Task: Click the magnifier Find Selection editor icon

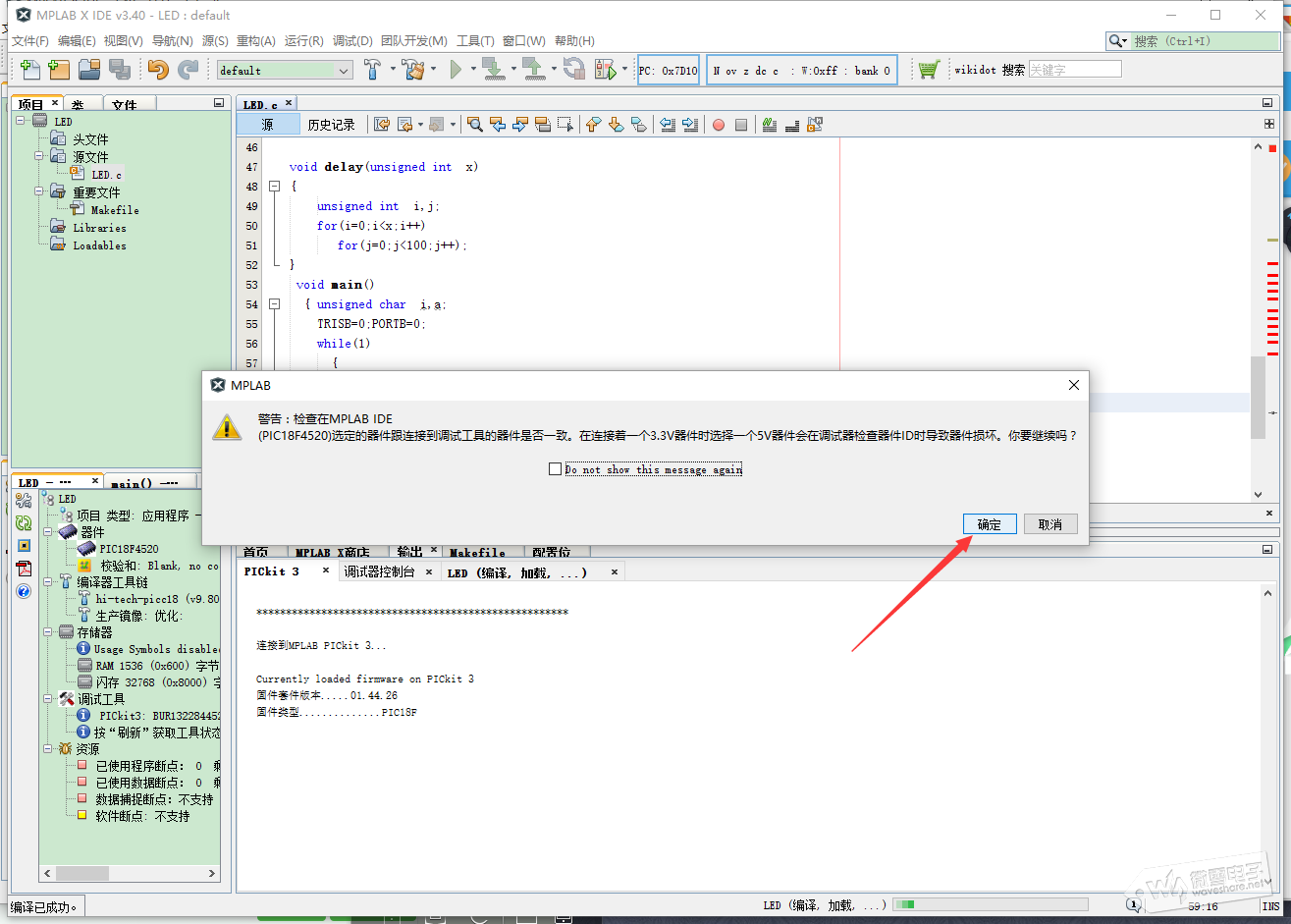Action: point(475,125)
